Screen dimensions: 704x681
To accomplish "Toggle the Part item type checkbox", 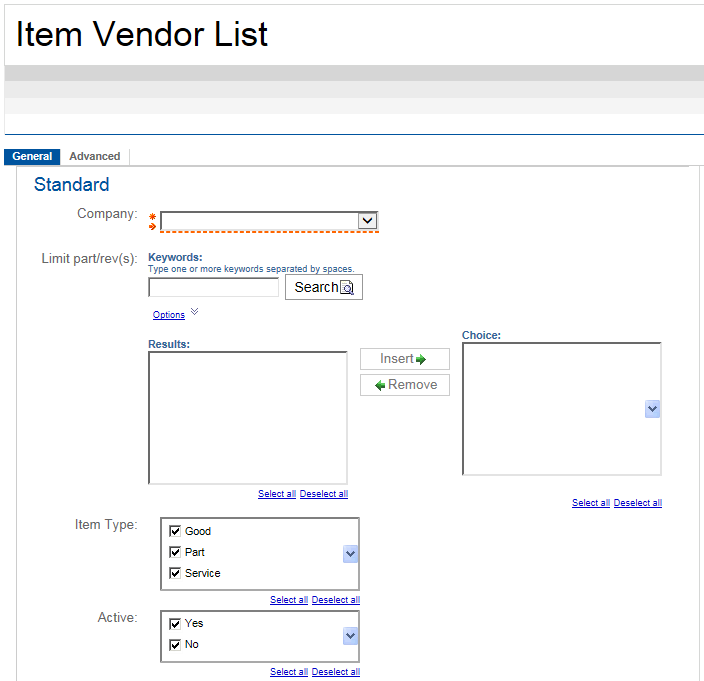I will [175, 553].
